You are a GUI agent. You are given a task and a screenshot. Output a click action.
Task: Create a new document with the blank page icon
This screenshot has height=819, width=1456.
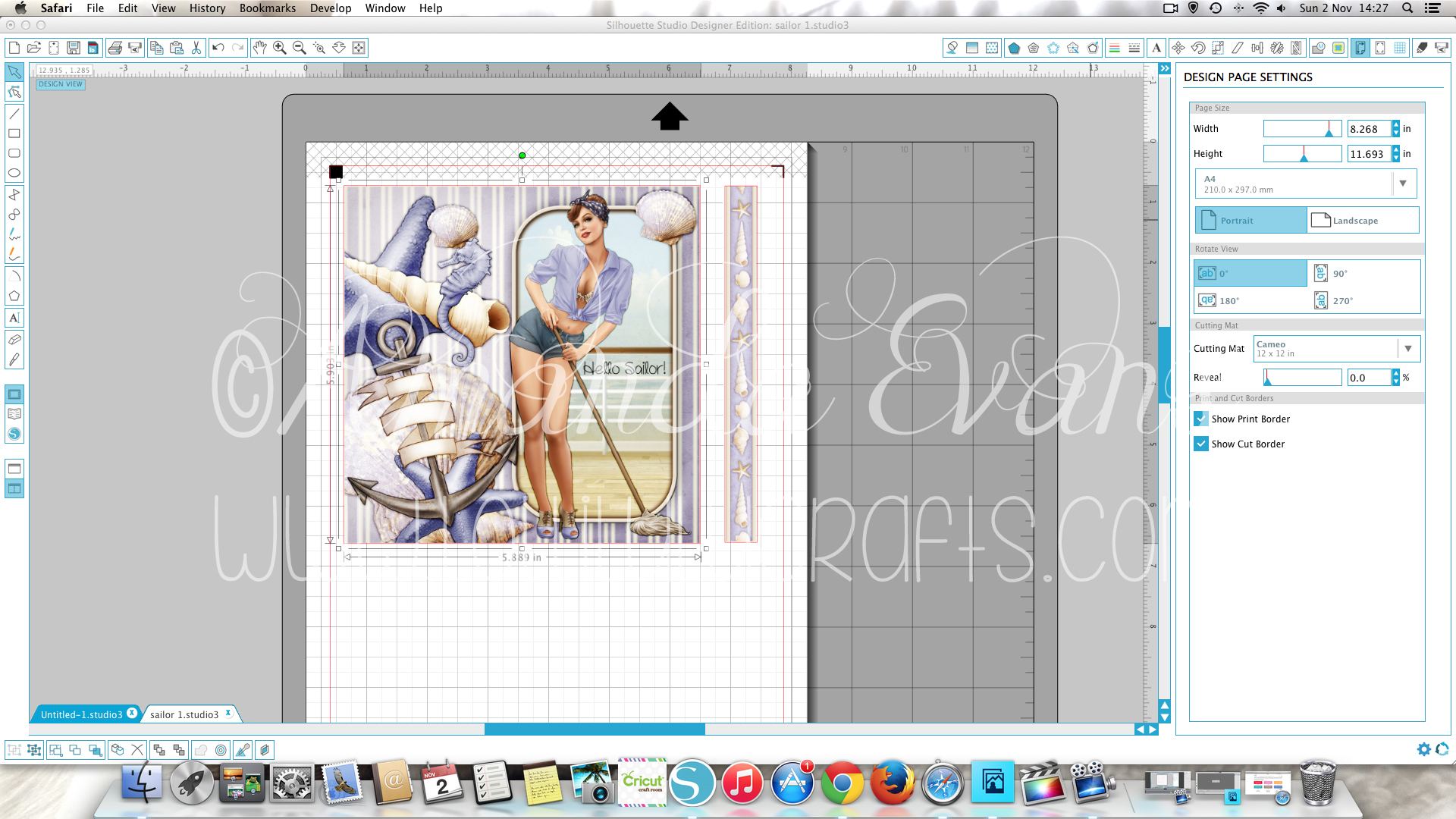click(14, 48)
